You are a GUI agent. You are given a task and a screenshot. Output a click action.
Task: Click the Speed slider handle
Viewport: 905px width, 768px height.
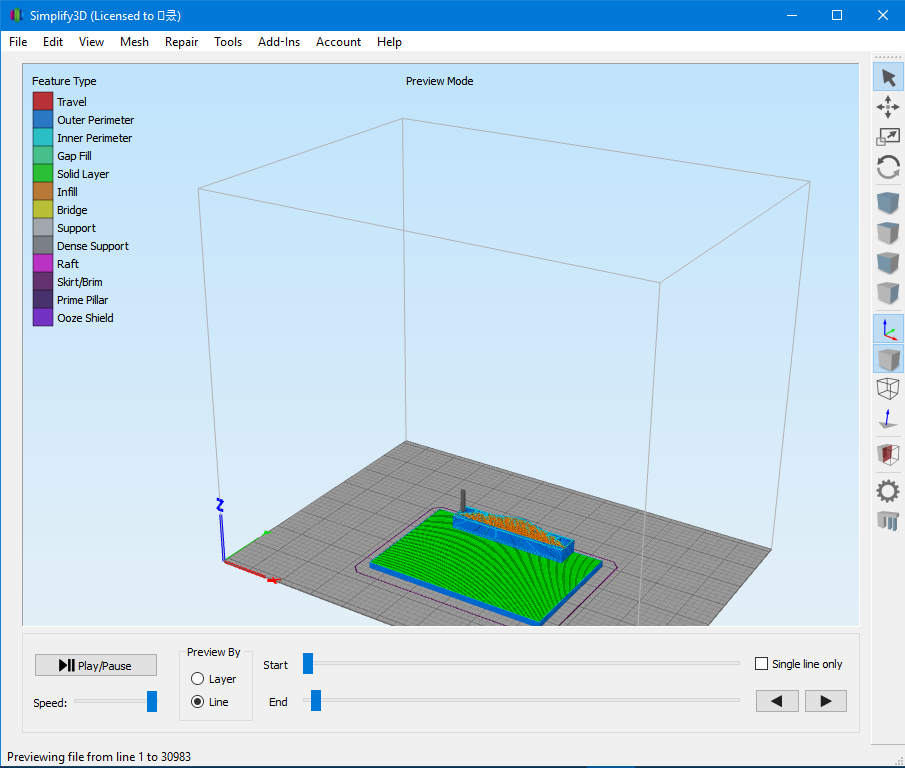pyautogui.click(x=152, y=701)
